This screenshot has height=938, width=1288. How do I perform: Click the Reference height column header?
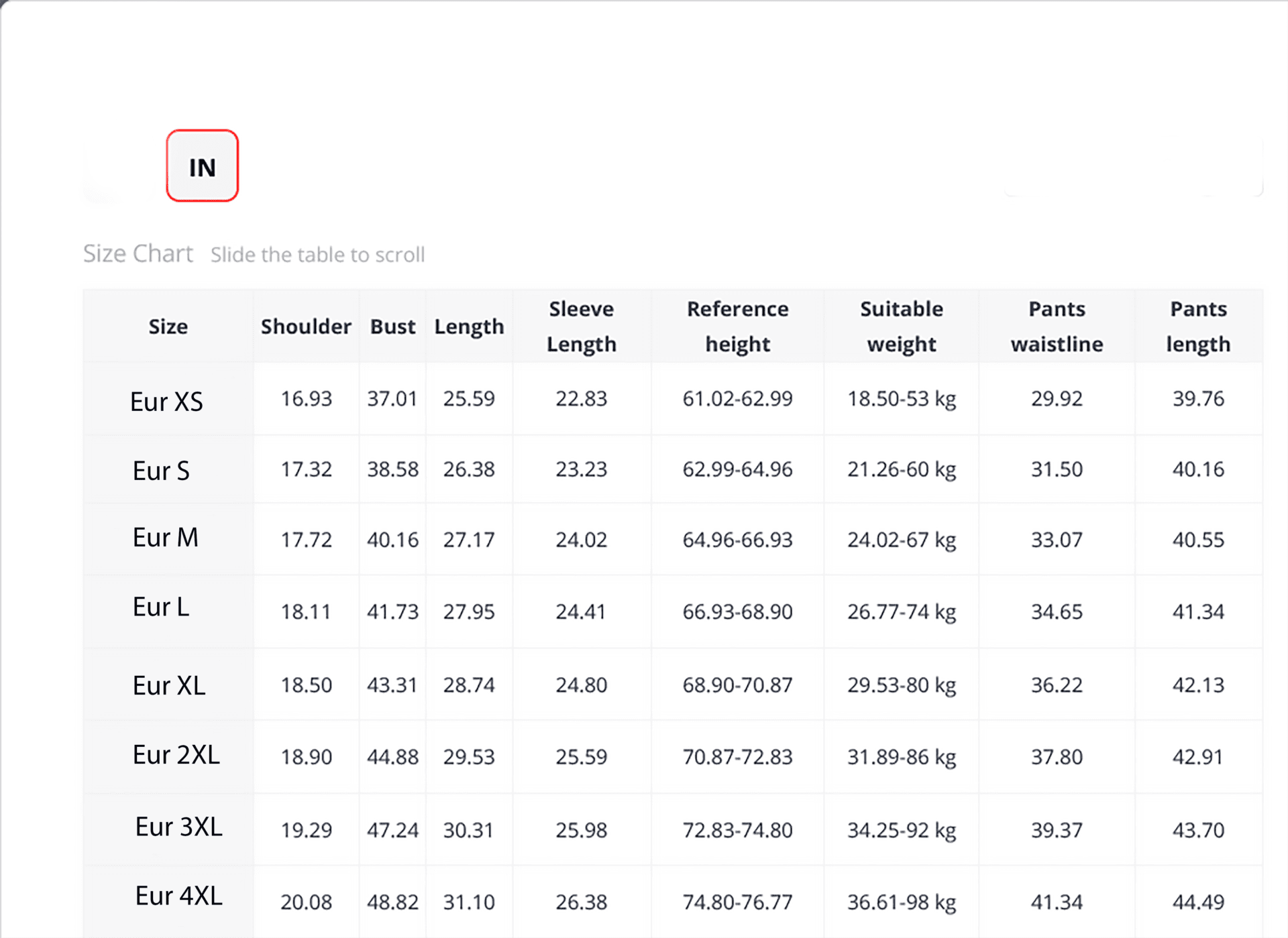point(737,327)
